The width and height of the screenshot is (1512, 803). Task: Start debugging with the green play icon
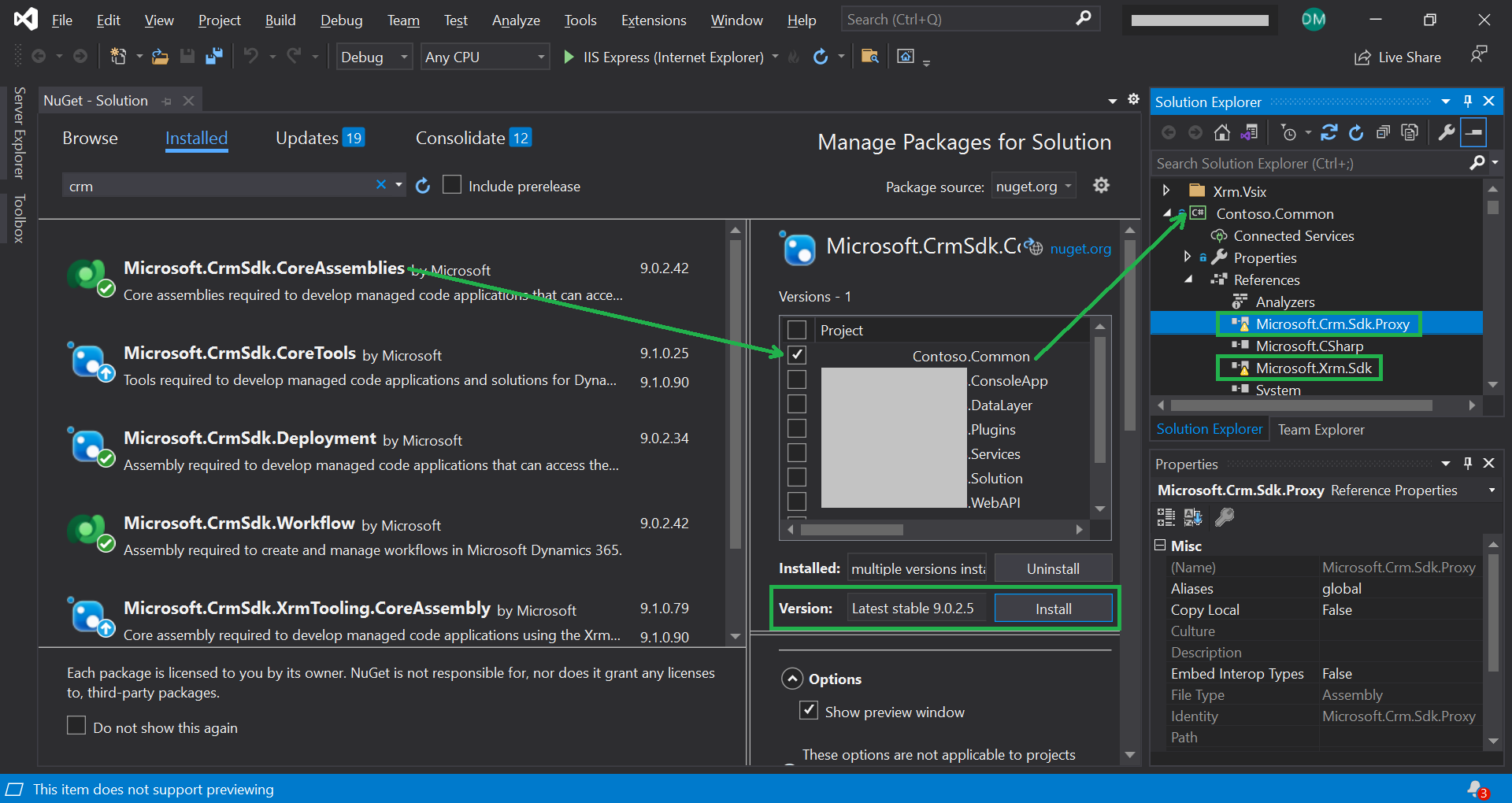tap(569, 57)
